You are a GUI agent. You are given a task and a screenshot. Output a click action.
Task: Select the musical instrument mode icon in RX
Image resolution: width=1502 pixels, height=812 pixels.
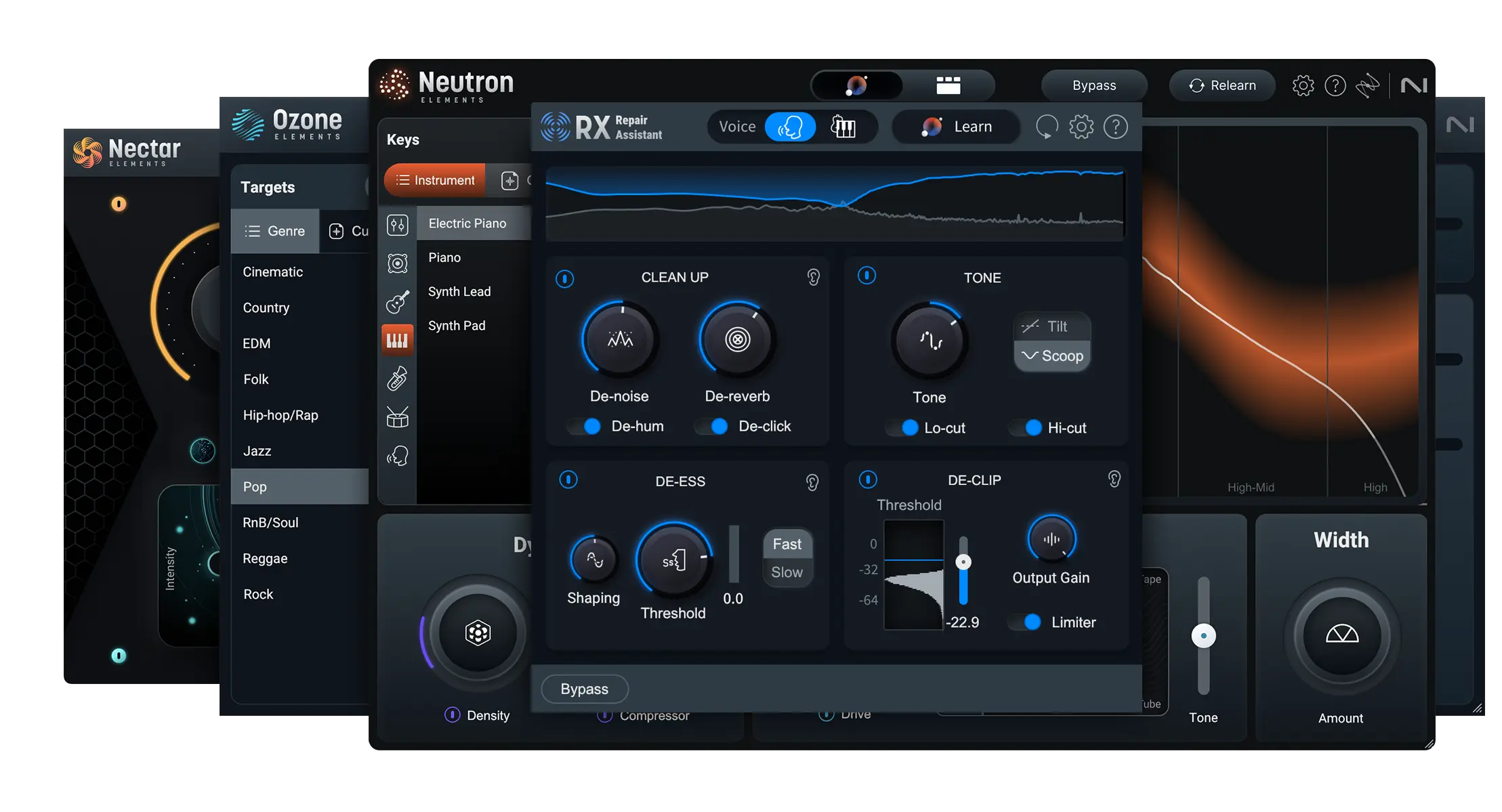pyautogui.click(x=843, y=127)
